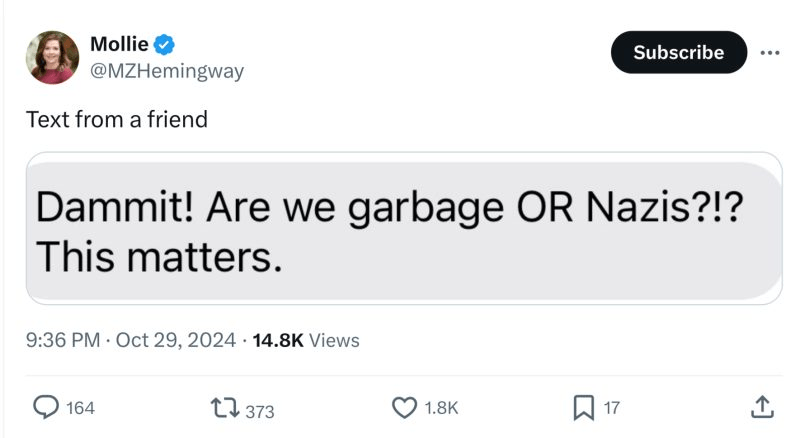This screenshot has height=438, width=800.
Task: Click the 373 reposts count
Action: 259,409
